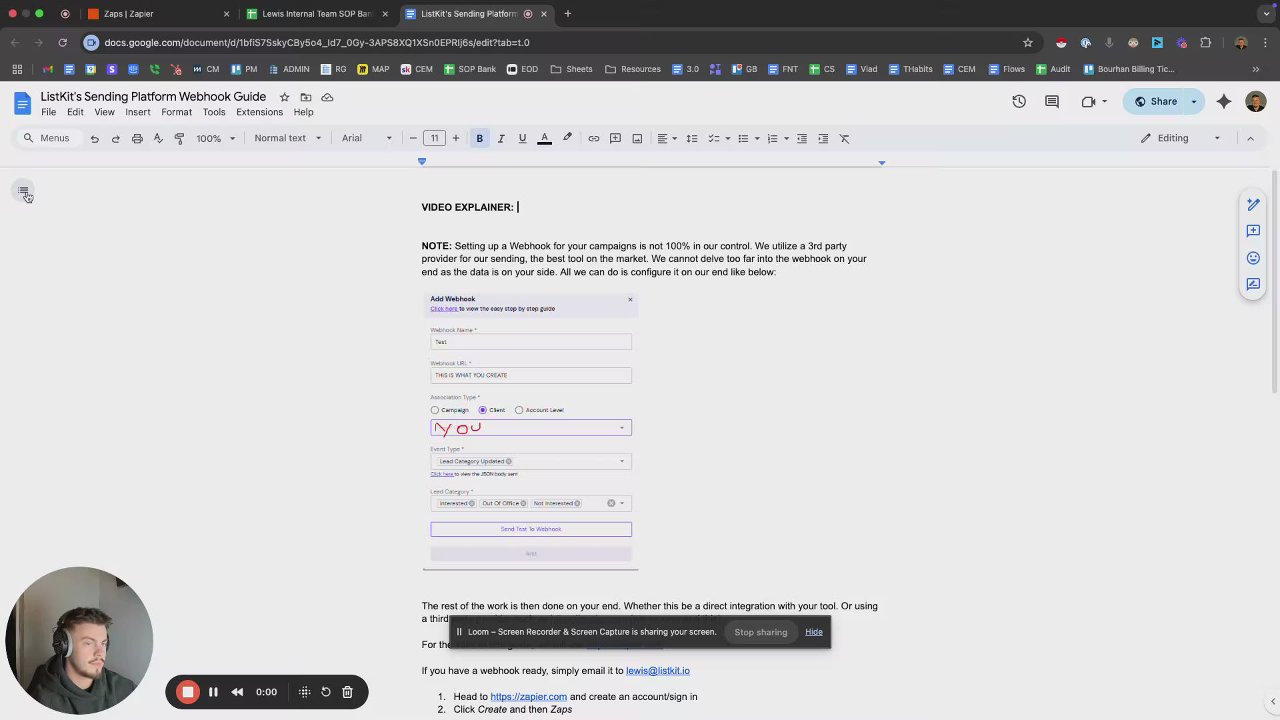
Task: Open the numbered list dropdown
Action: pyautogui.click(x=778, y=138)
